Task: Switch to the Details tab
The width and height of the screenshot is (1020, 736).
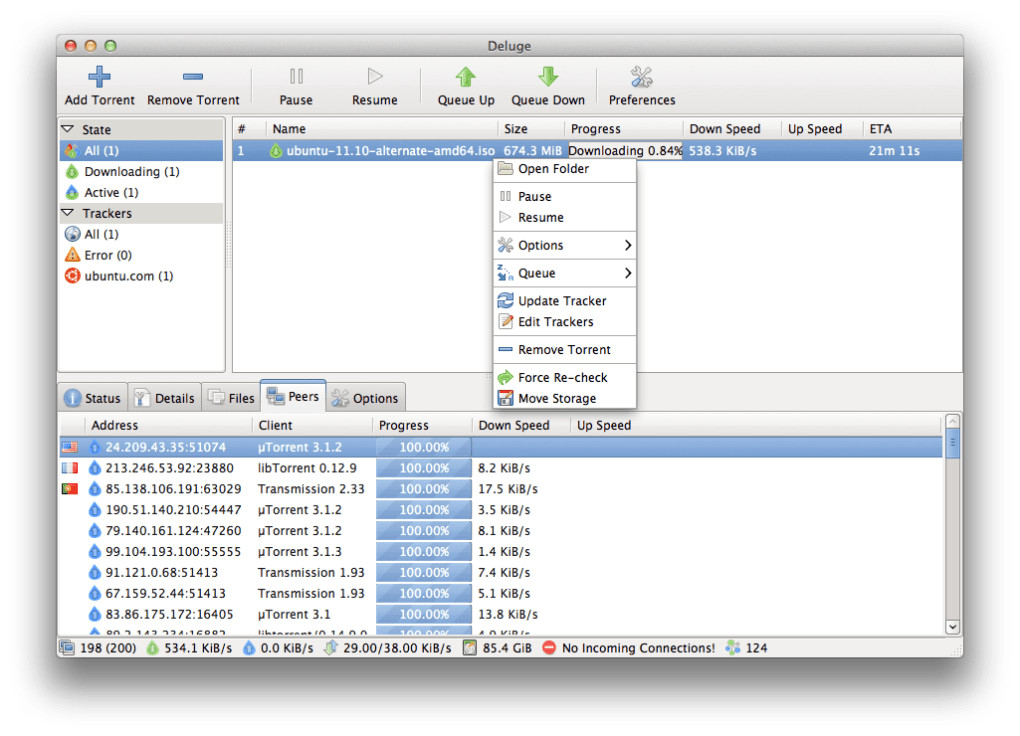Action: 165,398
